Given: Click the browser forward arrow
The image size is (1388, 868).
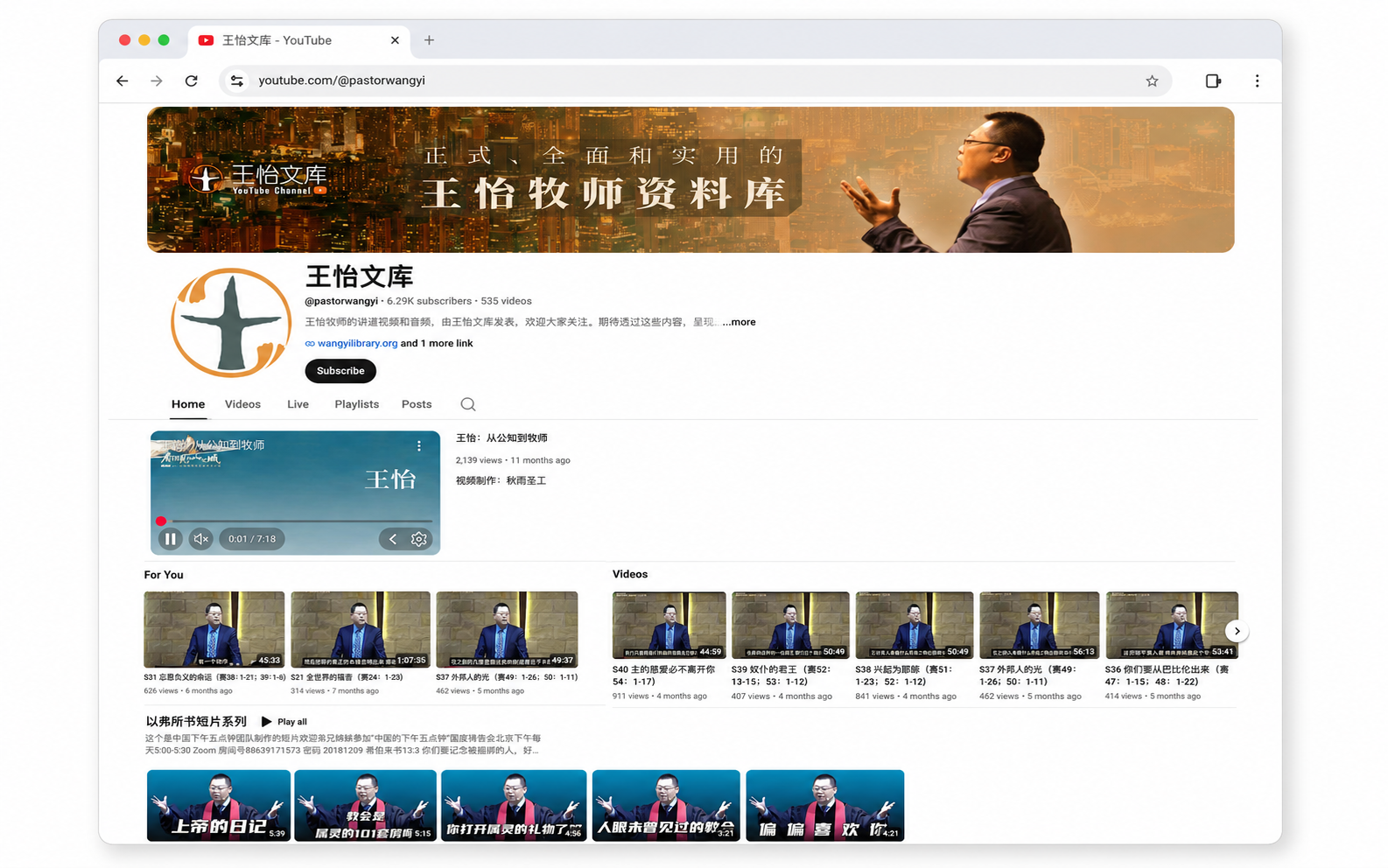Looking at the screenshot, I should pos(157,80).
